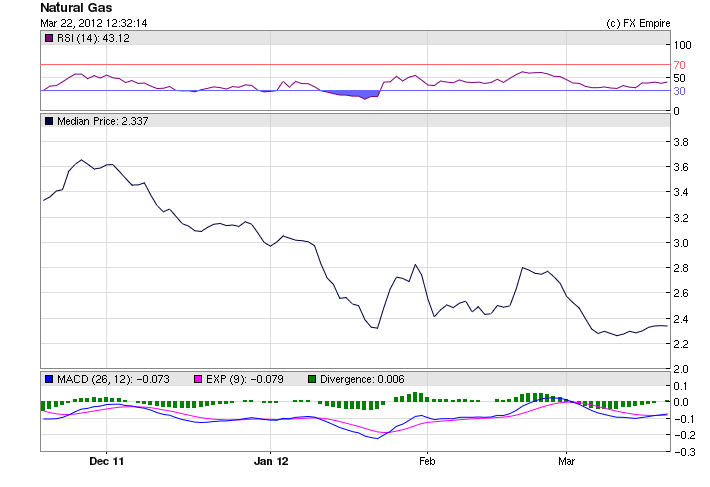Screen dimensions: 710x487
Task: Click the 'Dec 11' date axis label
Action: [106, 461]
